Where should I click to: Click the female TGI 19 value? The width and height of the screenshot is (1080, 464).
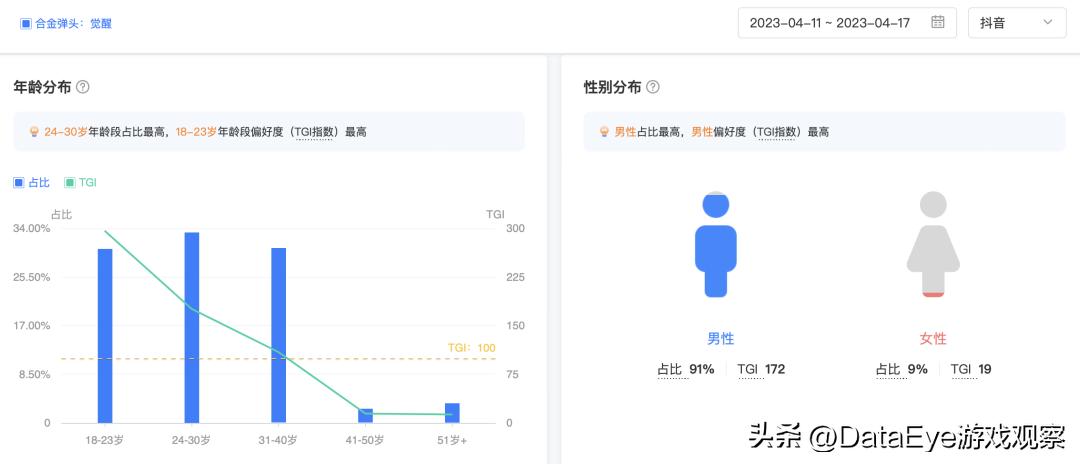(x=971, y=370)
